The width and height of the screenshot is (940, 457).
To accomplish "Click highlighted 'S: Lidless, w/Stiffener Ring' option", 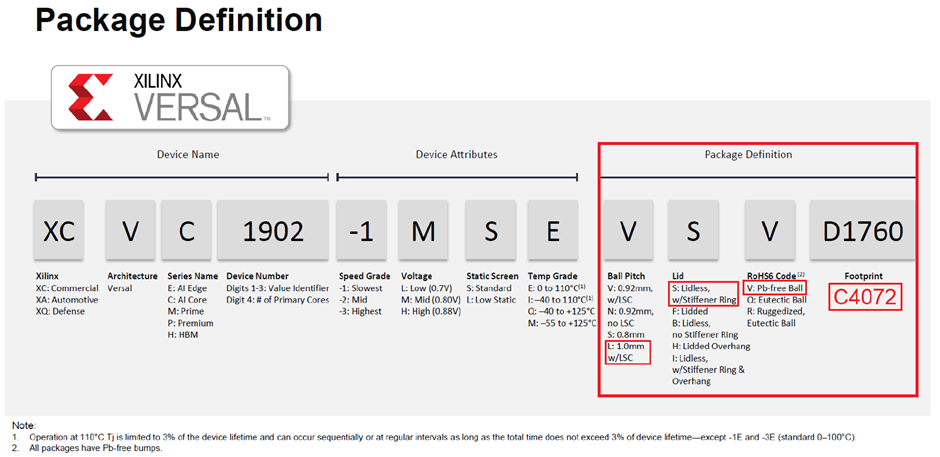I will (x=705, y=292).
